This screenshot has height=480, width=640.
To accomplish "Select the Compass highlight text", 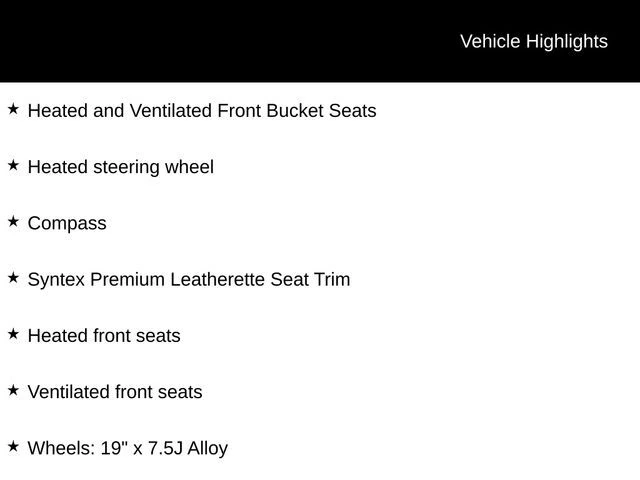I will tap(67, 223).
